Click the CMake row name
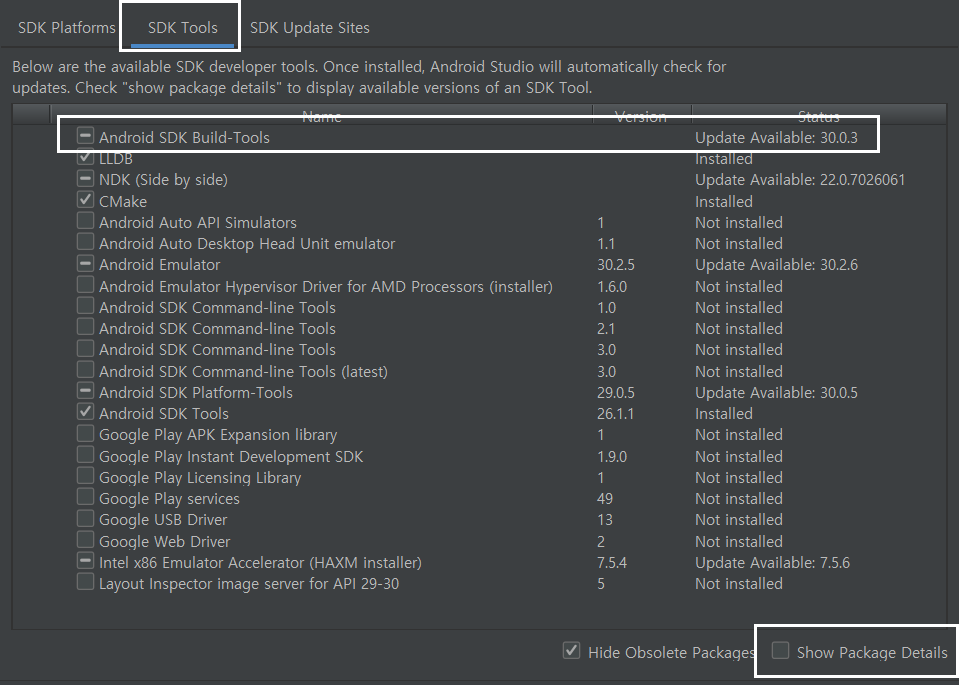This screenshot has height=685, width=959. click(123, 202)
